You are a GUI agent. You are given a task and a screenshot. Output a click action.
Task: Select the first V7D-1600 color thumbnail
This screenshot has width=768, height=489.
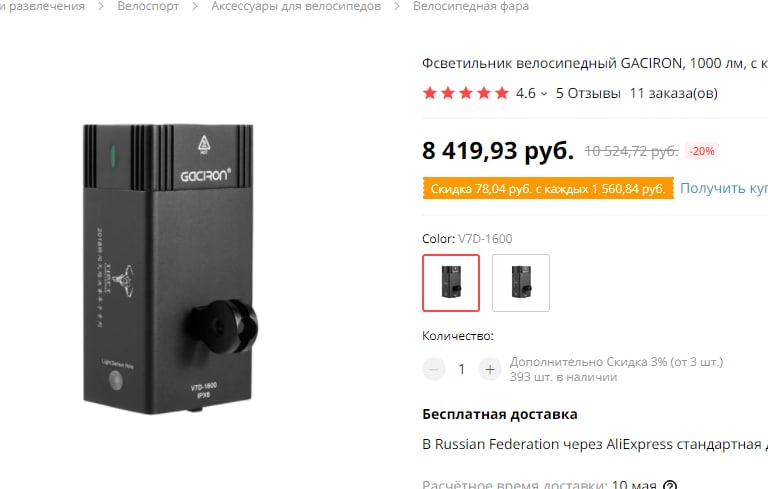tap(451, 283)
